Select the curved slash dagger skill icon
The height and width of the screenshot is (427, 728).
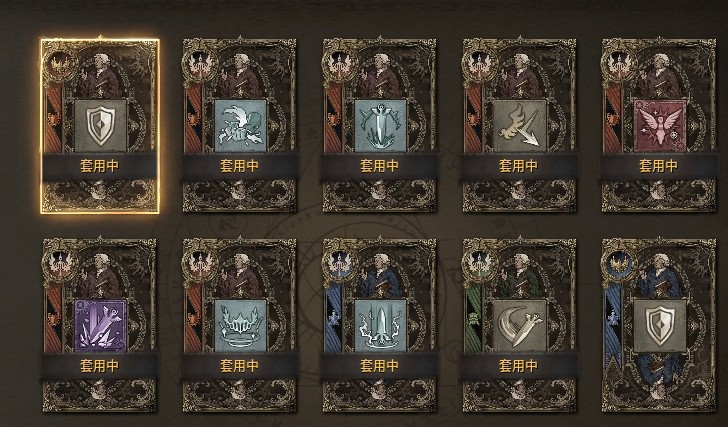[520, 325]
